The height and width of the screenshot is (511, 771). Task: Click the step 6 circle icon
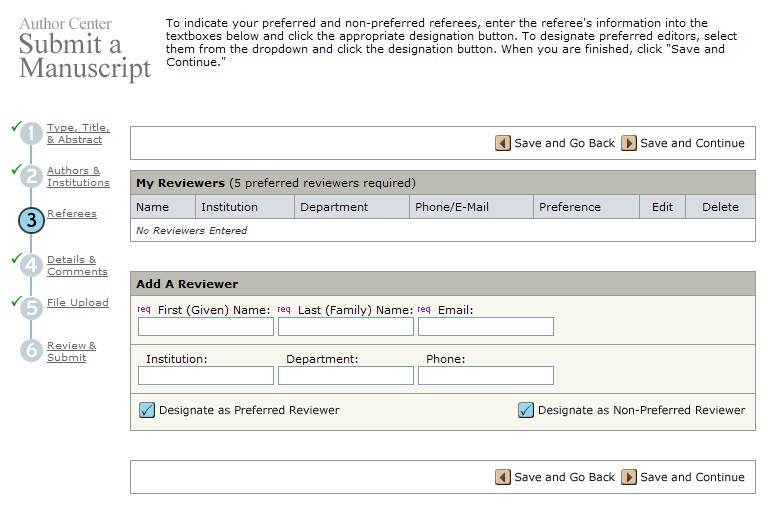(x=32, y=352)
